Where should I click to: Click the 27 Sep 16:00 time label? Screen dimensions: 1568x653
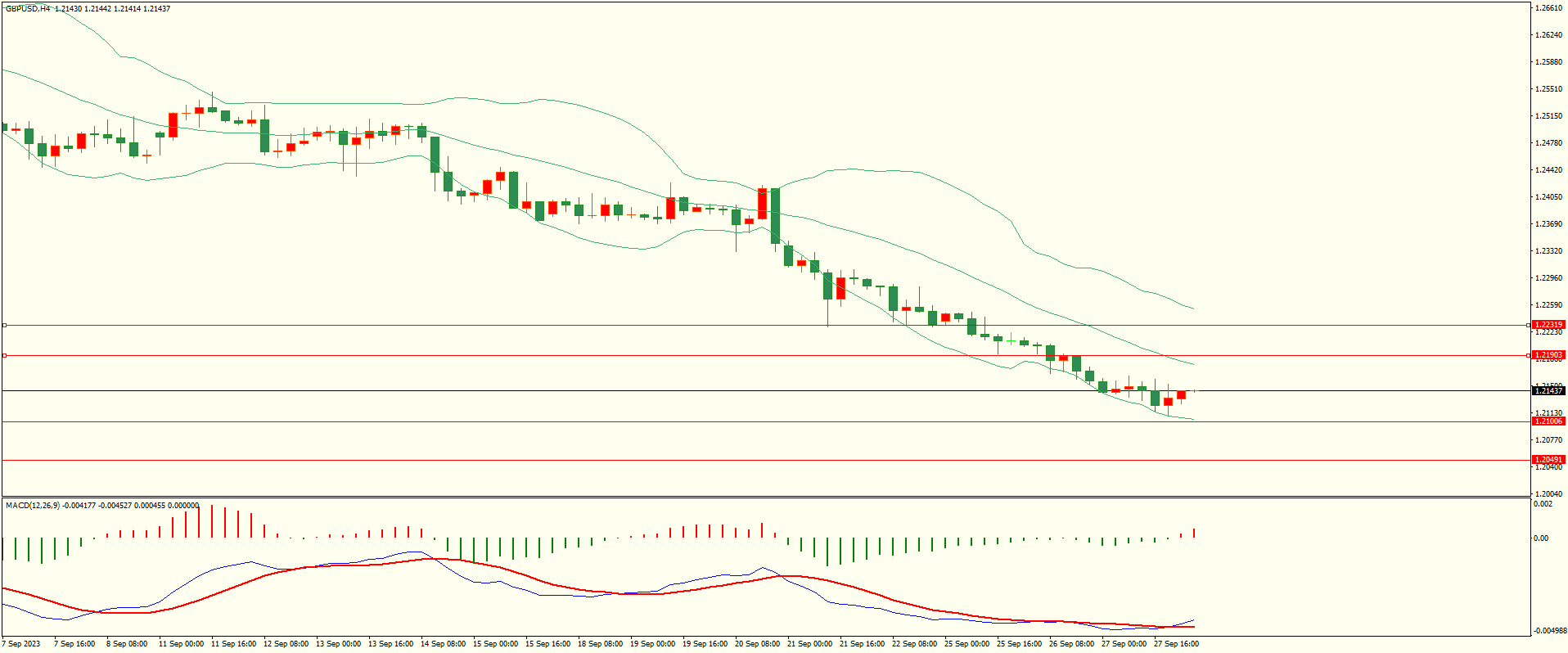pyautogui.click(x=1176, y=644)
